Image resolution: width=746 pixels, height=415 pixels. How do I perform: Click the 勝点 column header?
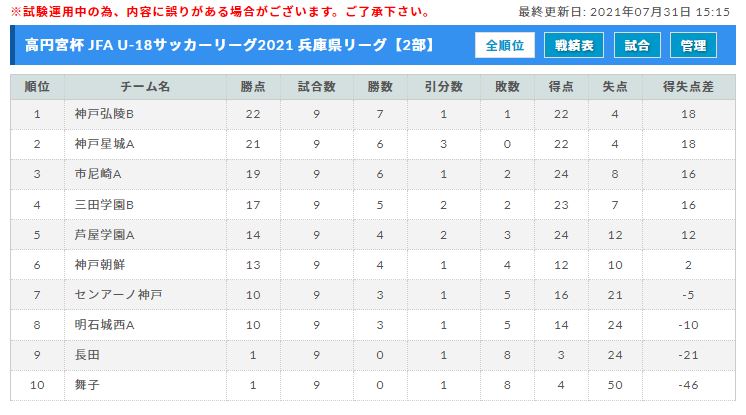pyautogui.click(x=253, y=87)
